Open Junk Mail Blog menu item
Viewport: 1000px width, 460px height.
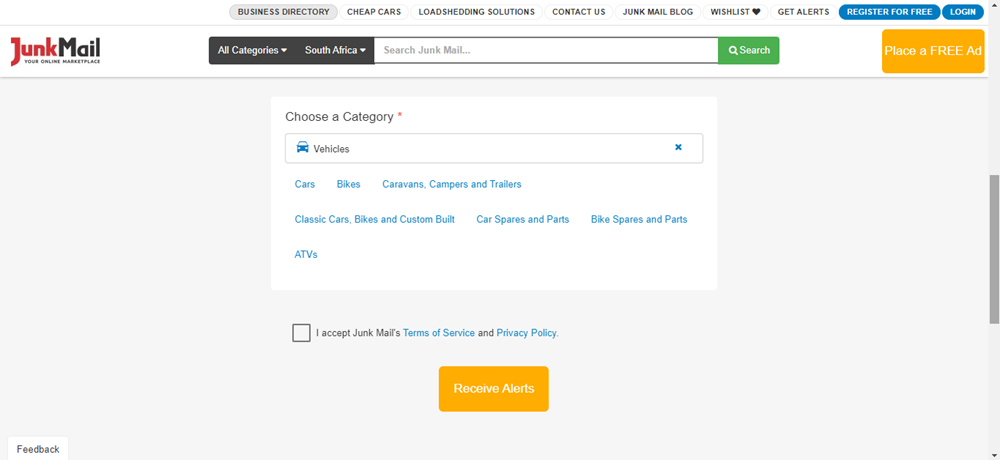658,12
